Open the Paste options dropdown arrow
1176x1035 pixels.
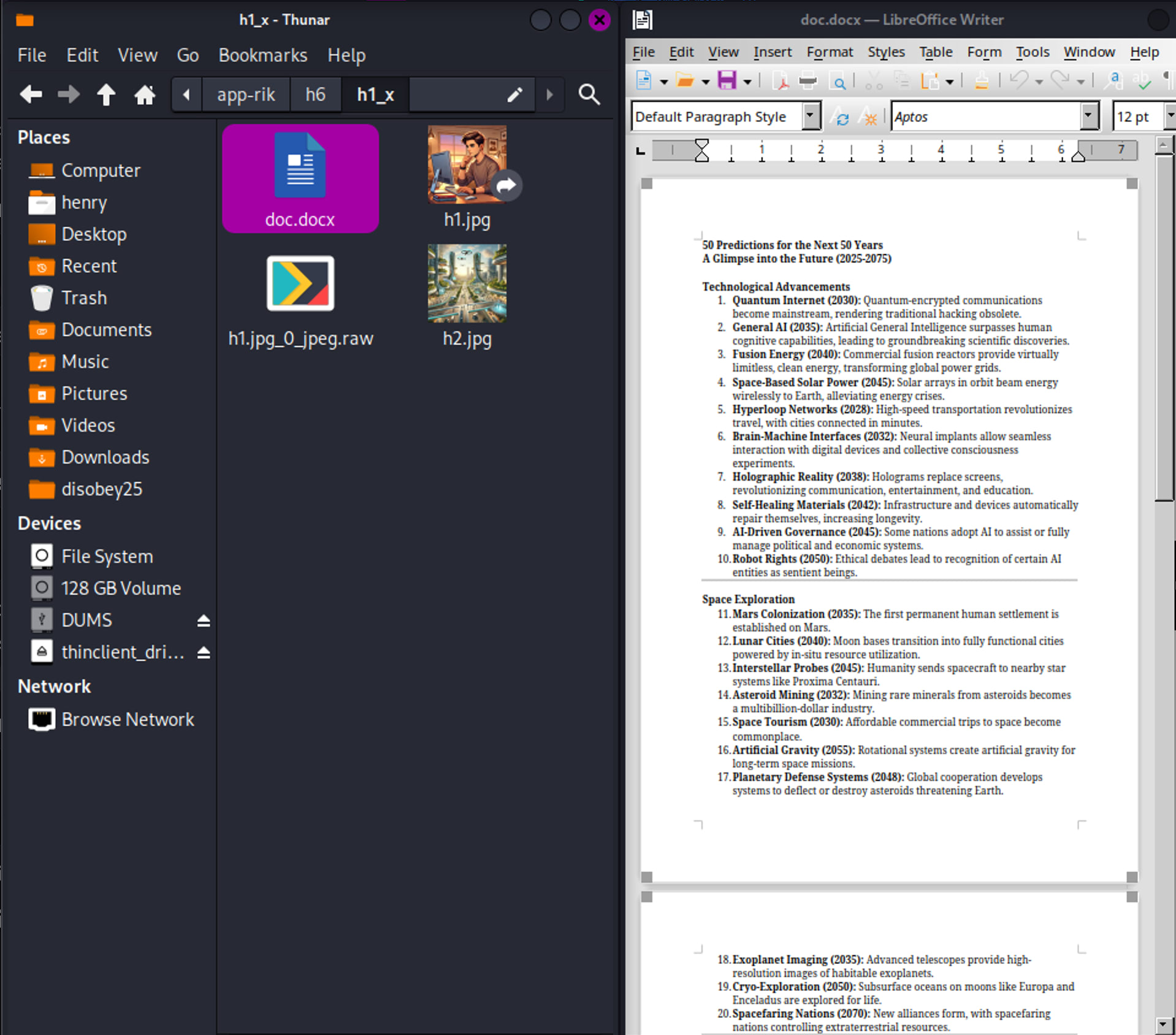coord(950,81)
